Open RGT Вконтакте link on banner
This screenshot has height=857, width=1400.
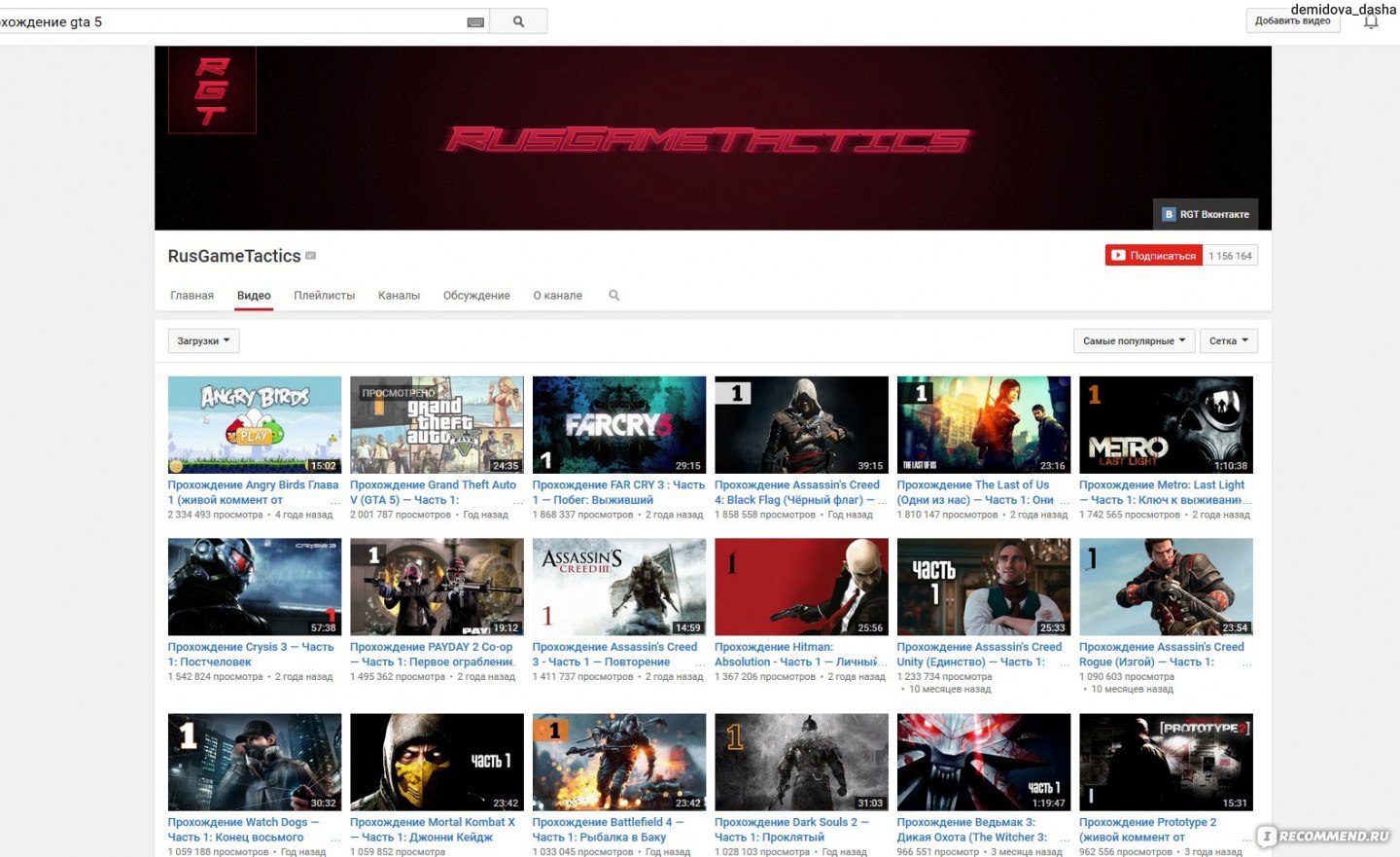click(x=1207, y=214)
